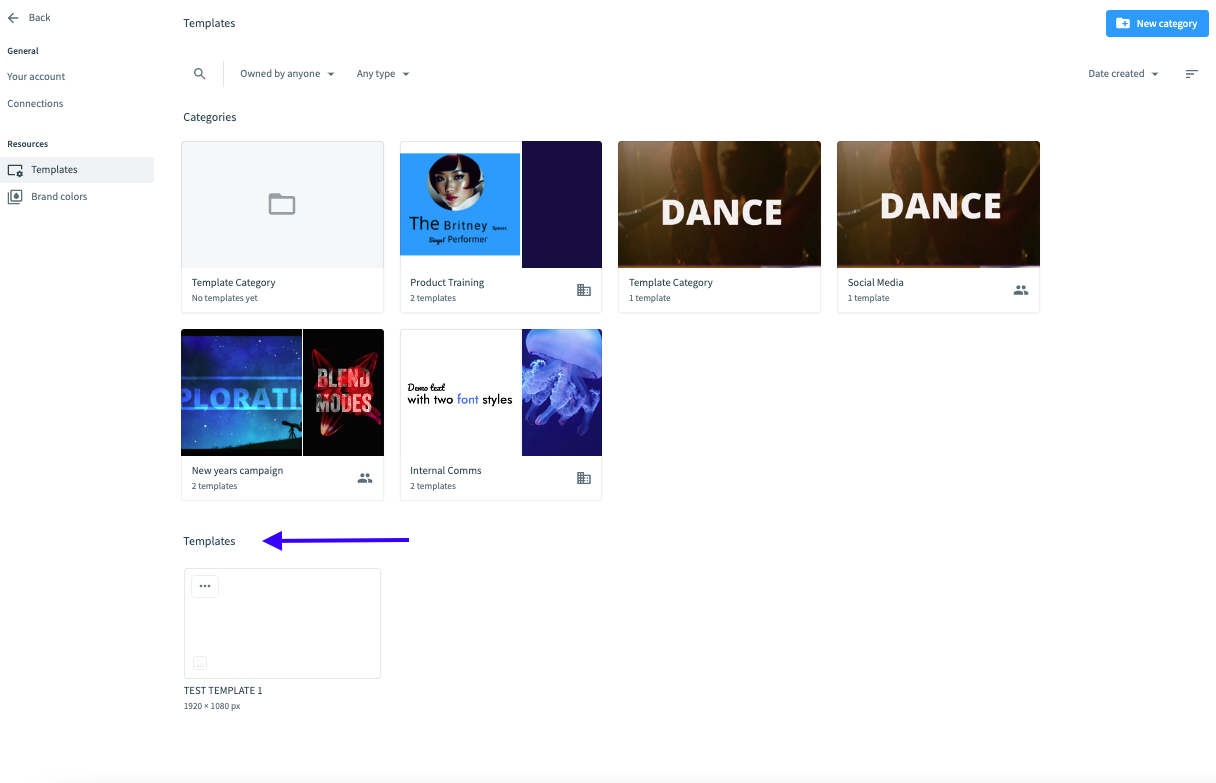Go Back using the Back link
This screenshot has height=783, width=1216.
[29, 18]
